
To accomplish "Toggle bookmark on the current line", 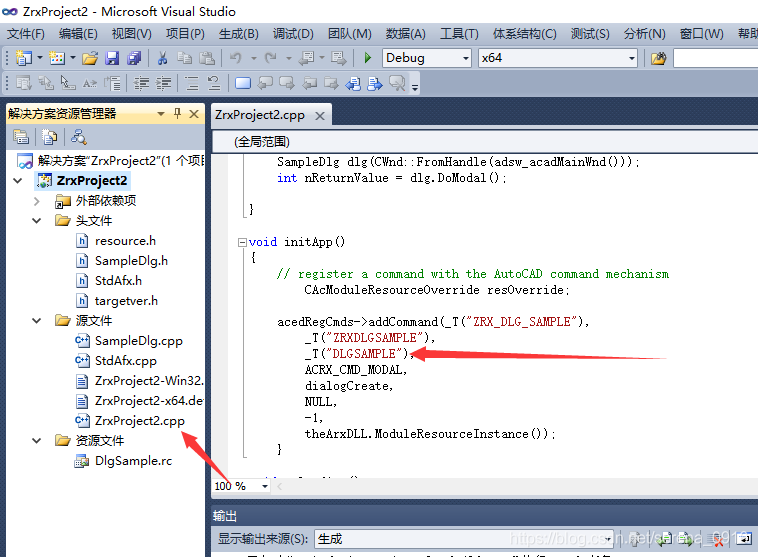I will point(243,84).
